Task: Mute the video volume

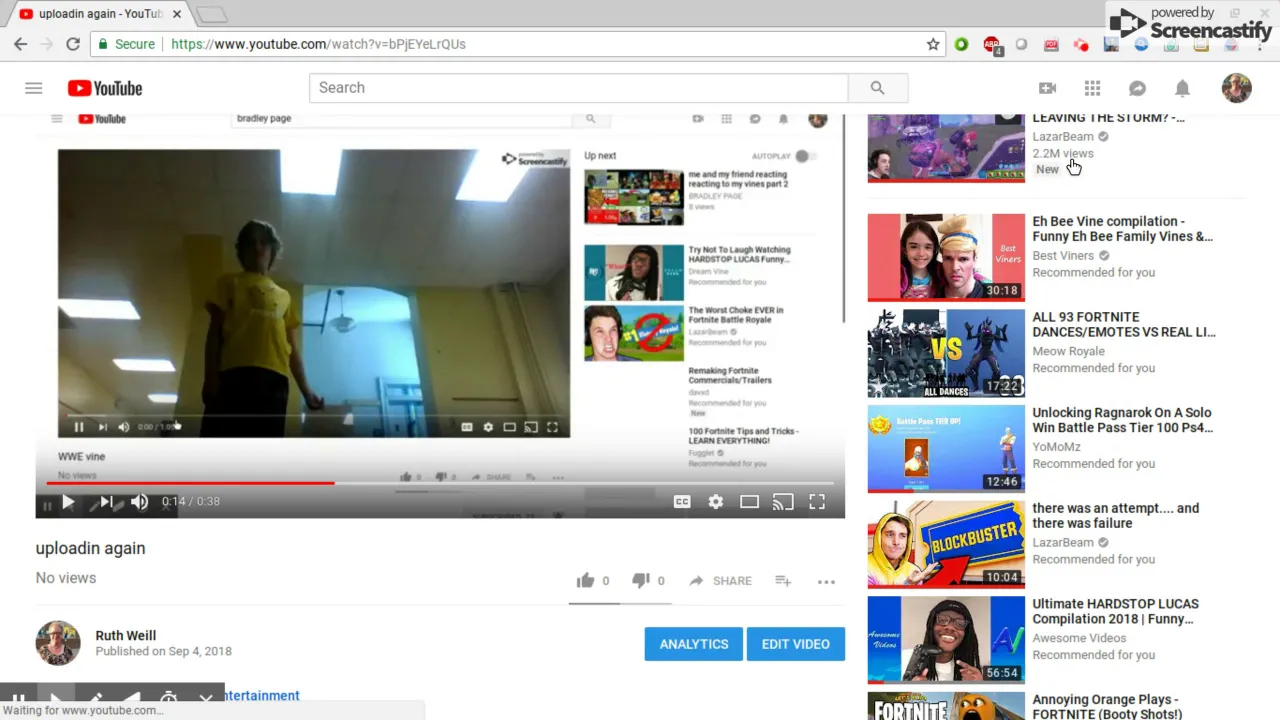Action: pos(139,502)
